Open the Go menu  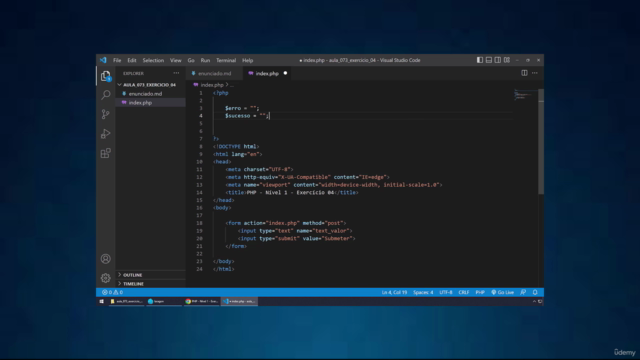pyautogui.click(x=191, y=60)
